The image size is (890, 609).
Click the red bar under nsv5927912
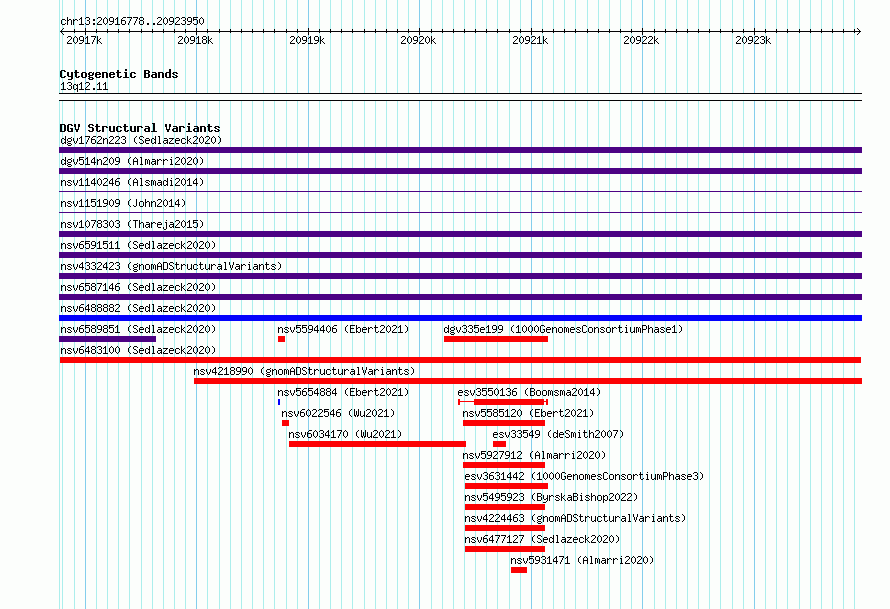tap(504, 465)
